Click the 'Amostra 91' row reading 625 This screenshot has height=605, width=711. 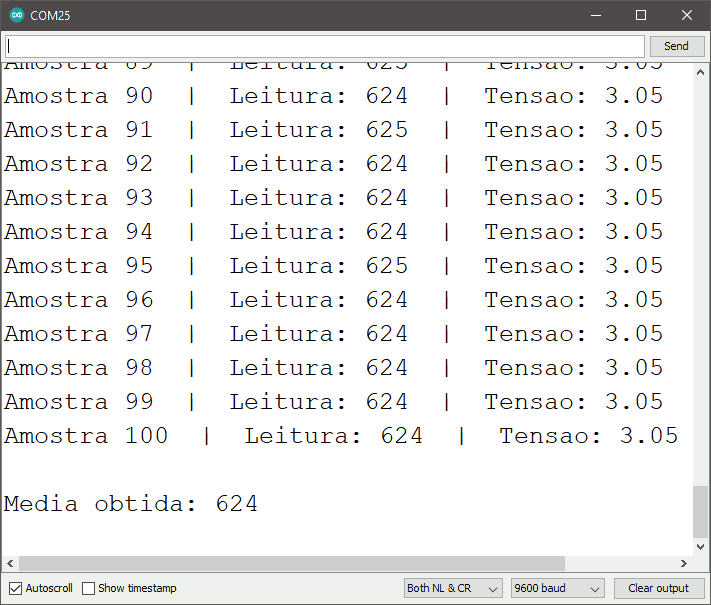[x=333, y=129]
